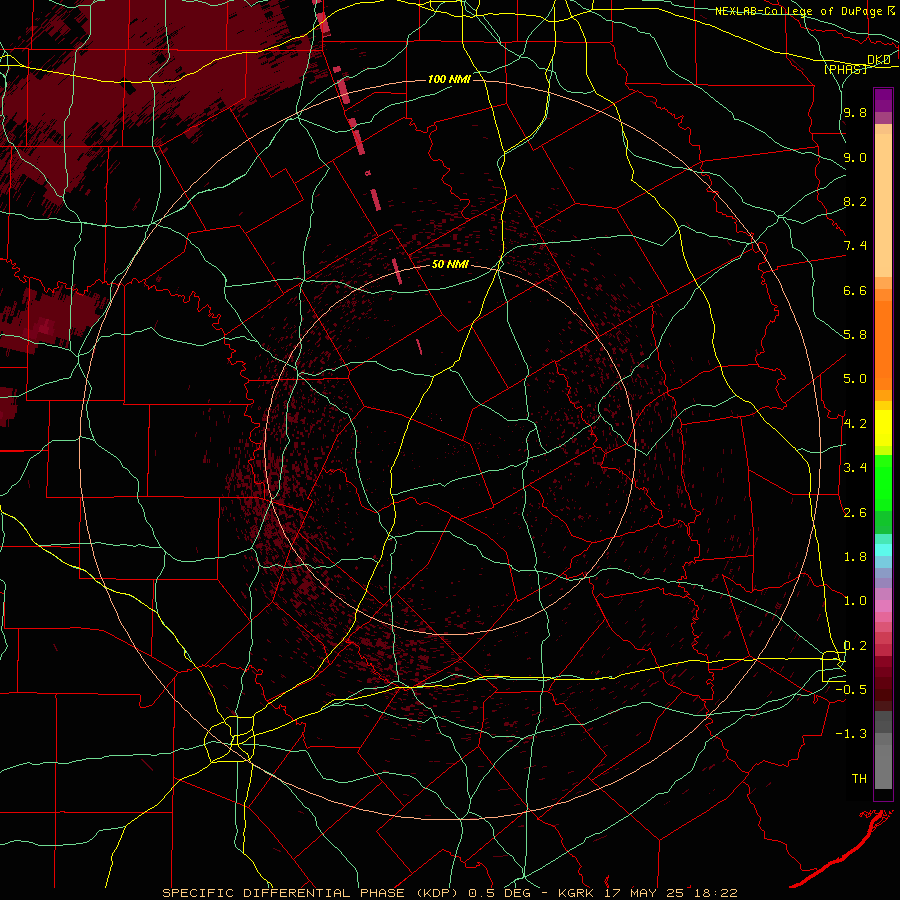Click the -1.3 scale value
900x900 pixels.
coord(851,734)
